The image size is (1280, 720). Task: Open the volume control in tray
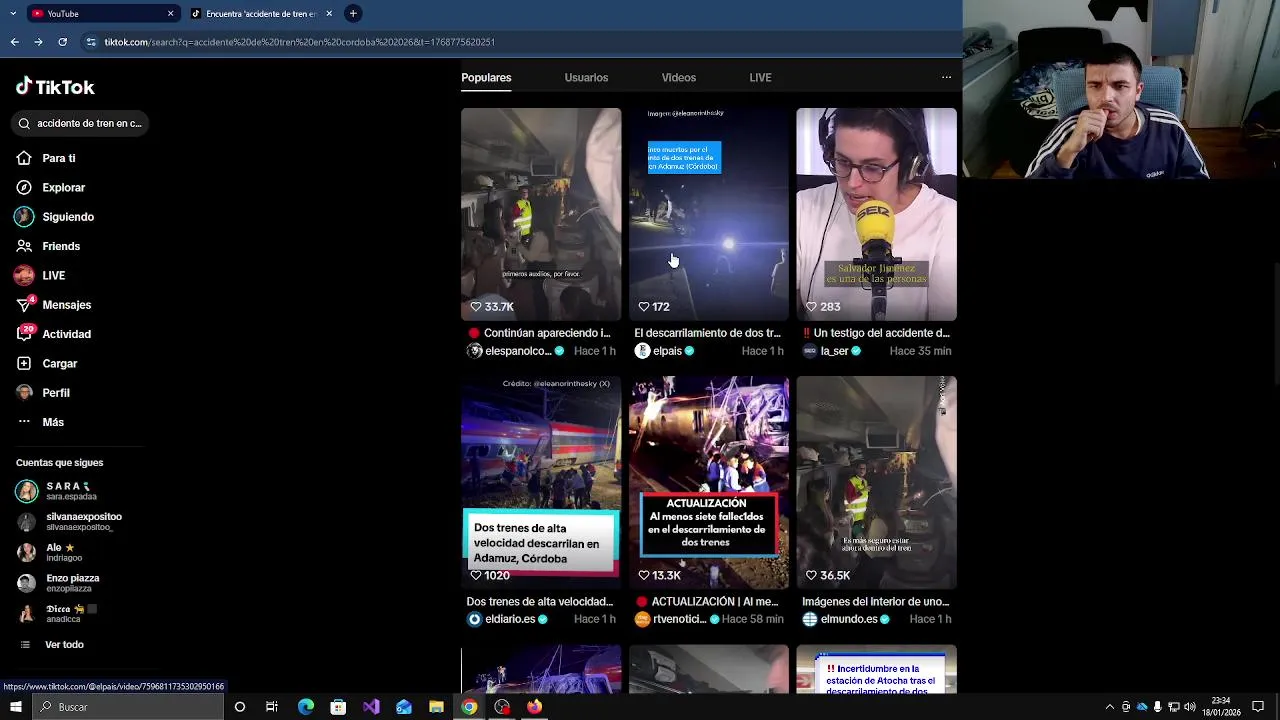click(1189, 707)
